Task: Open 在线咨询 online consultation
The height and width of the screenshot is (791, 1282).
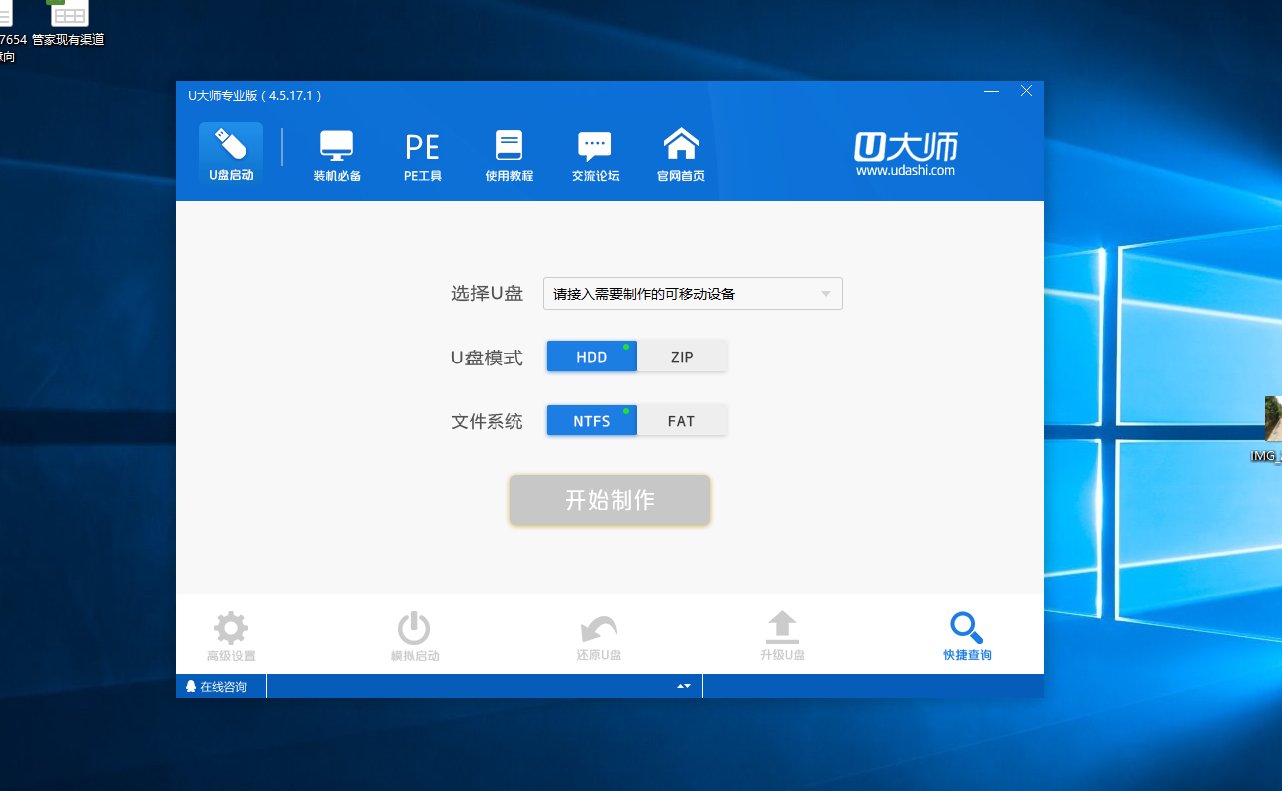Action: click(x=220, y=686)
